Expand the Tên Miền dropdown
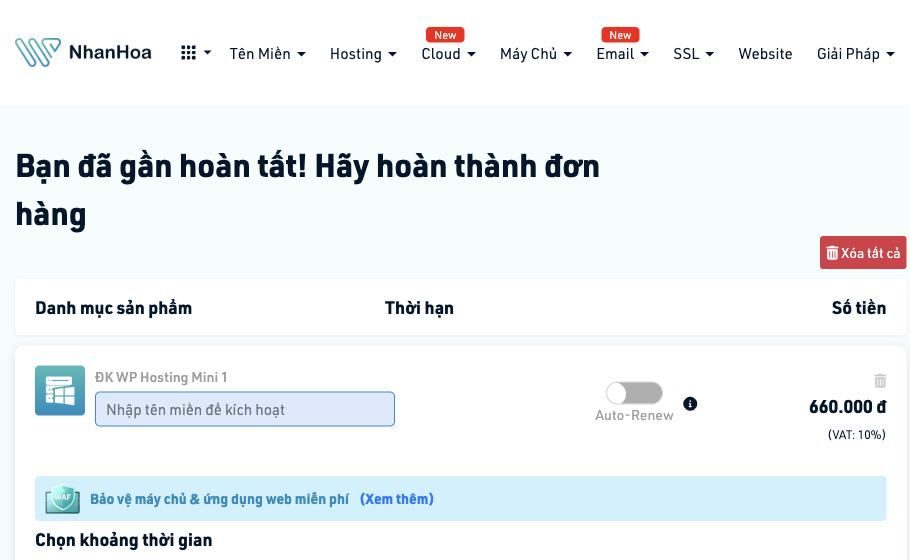This screenshot has width=910, height=560. tap(267, 54)
